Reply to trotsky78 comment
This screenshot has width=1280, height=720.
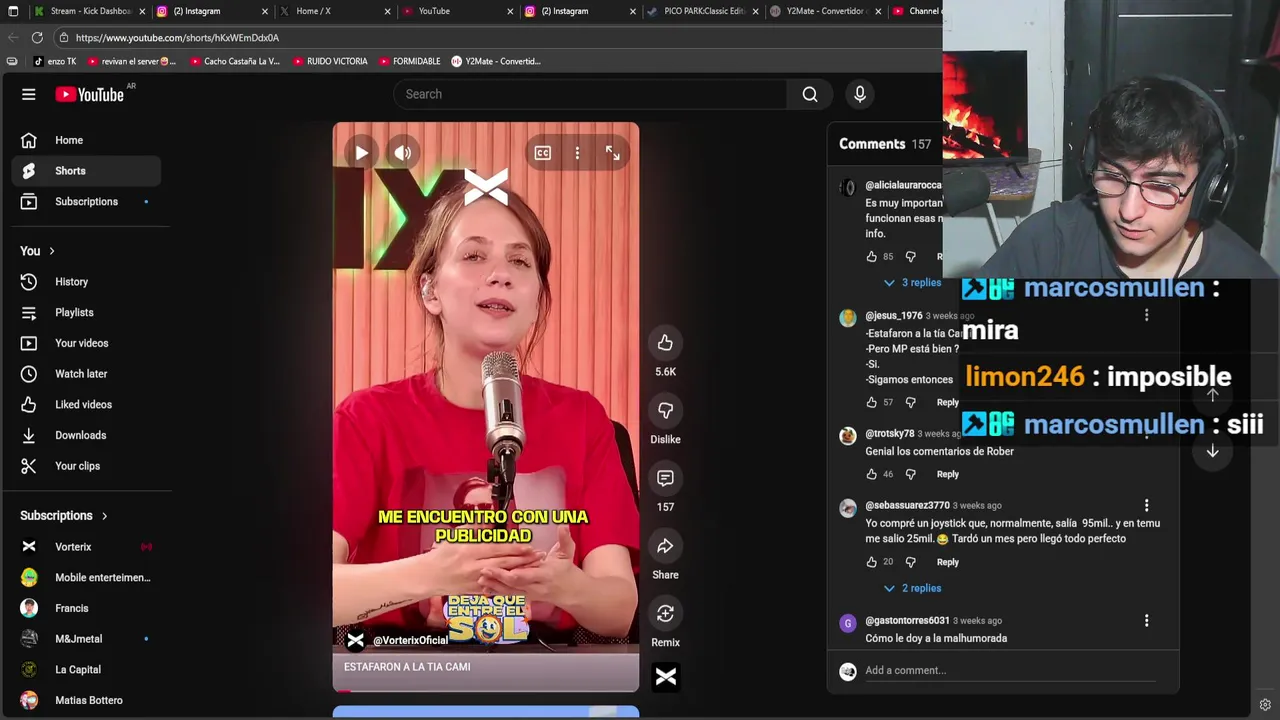tap(947, 474)
